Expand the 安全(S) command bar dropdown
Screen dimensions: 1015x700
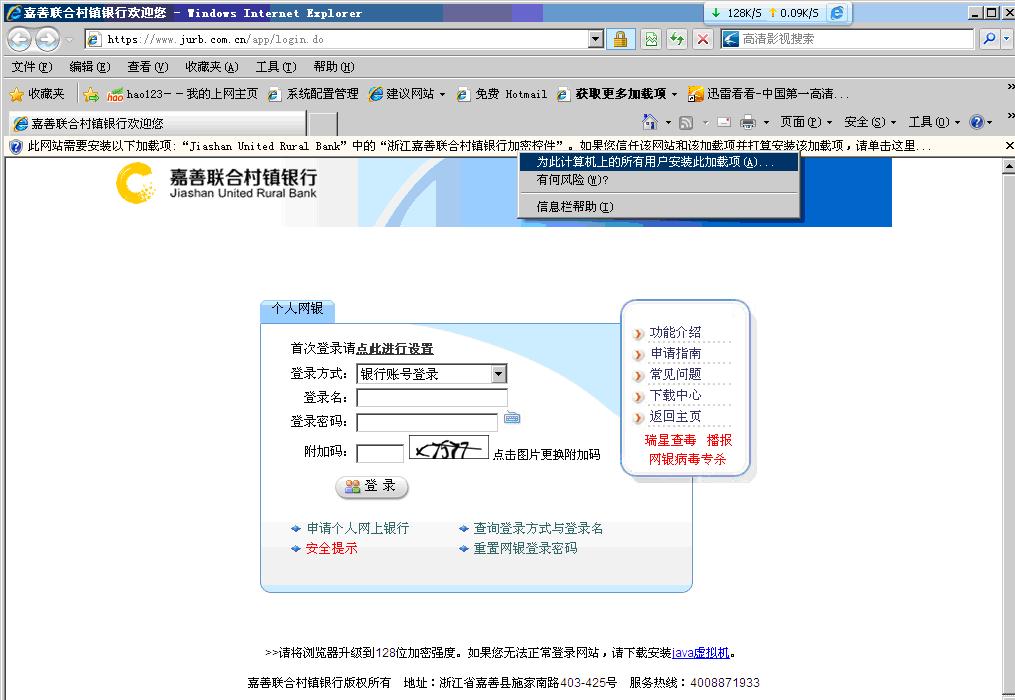pyautogui.click(x=869, y=122)
